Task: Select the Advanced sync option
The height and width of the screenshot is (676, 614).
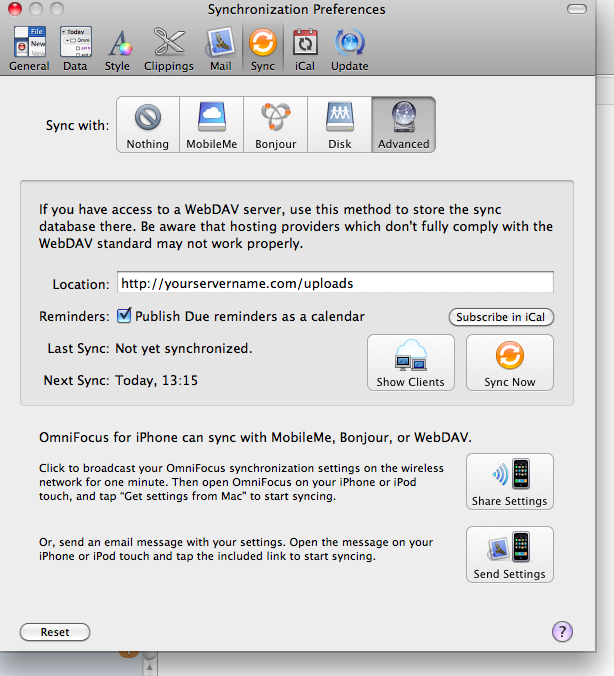Action: tap(403, 125)
